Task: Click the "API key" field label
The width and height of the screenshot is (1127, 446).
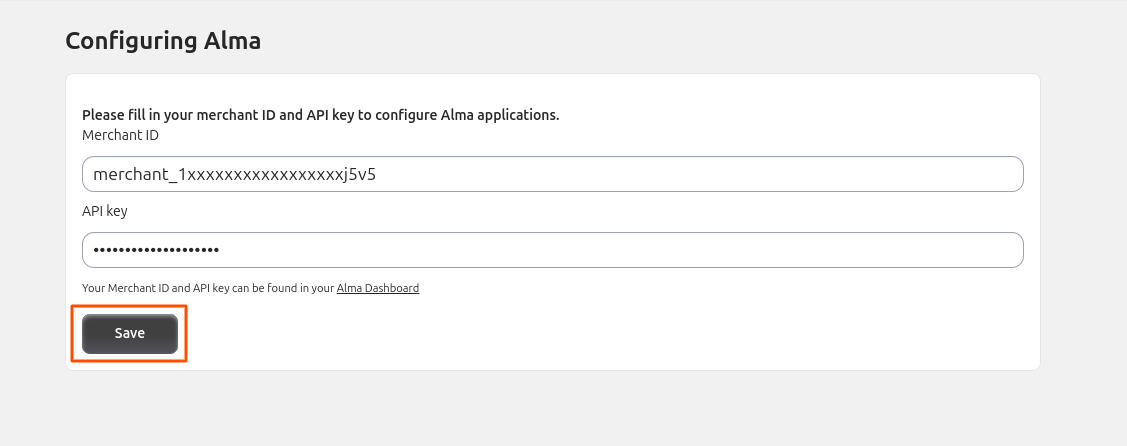Action: click(x=105, y=211)
